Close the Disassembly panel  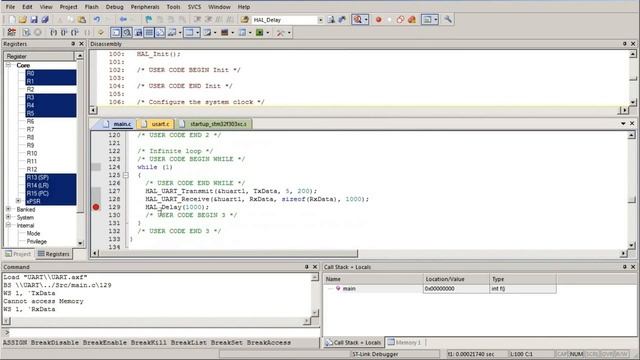pos(633,44)
